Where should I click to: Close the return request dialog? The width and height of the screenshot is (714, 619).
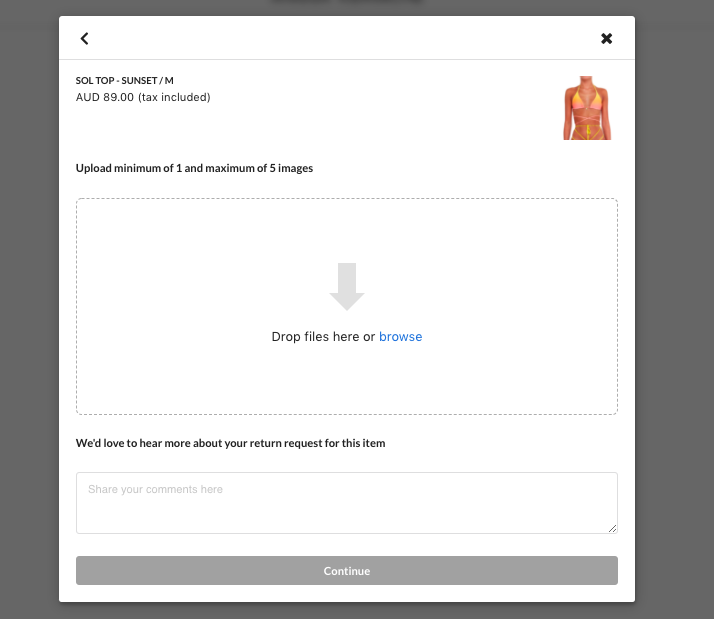[607, 39]
